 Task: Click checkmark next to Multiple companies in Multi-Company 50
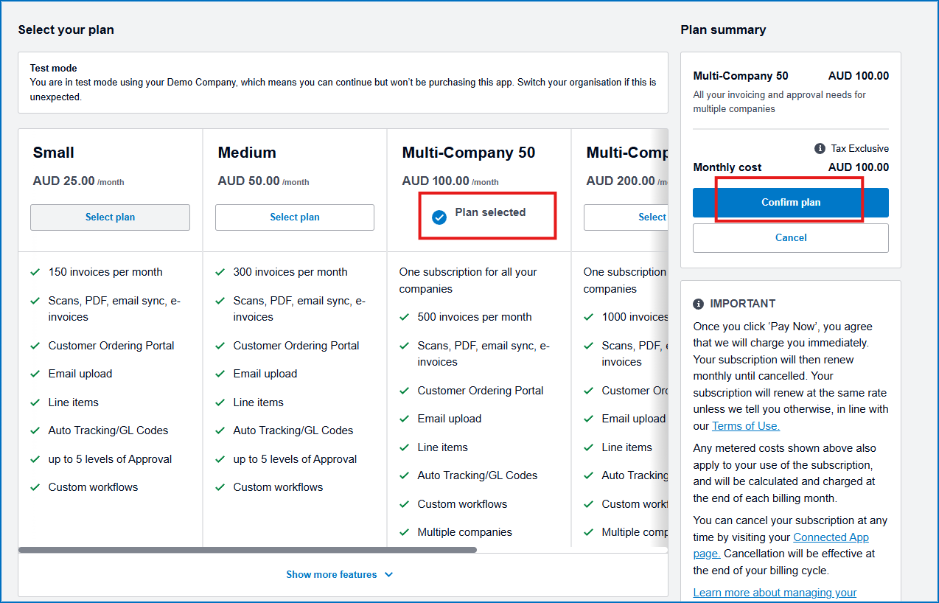point(404,532)
